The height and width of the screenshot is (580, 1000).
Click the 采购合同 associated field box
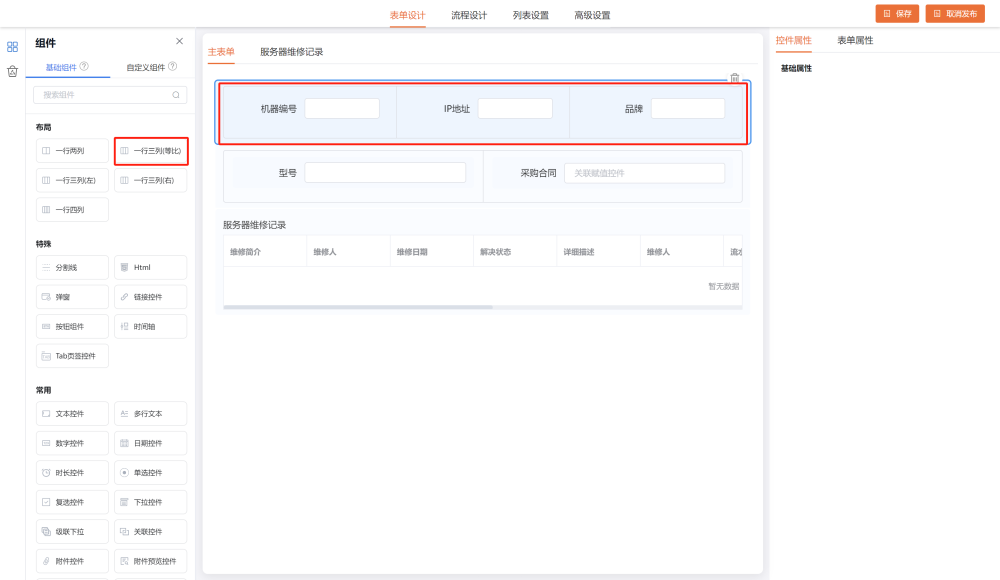[644, 173]
